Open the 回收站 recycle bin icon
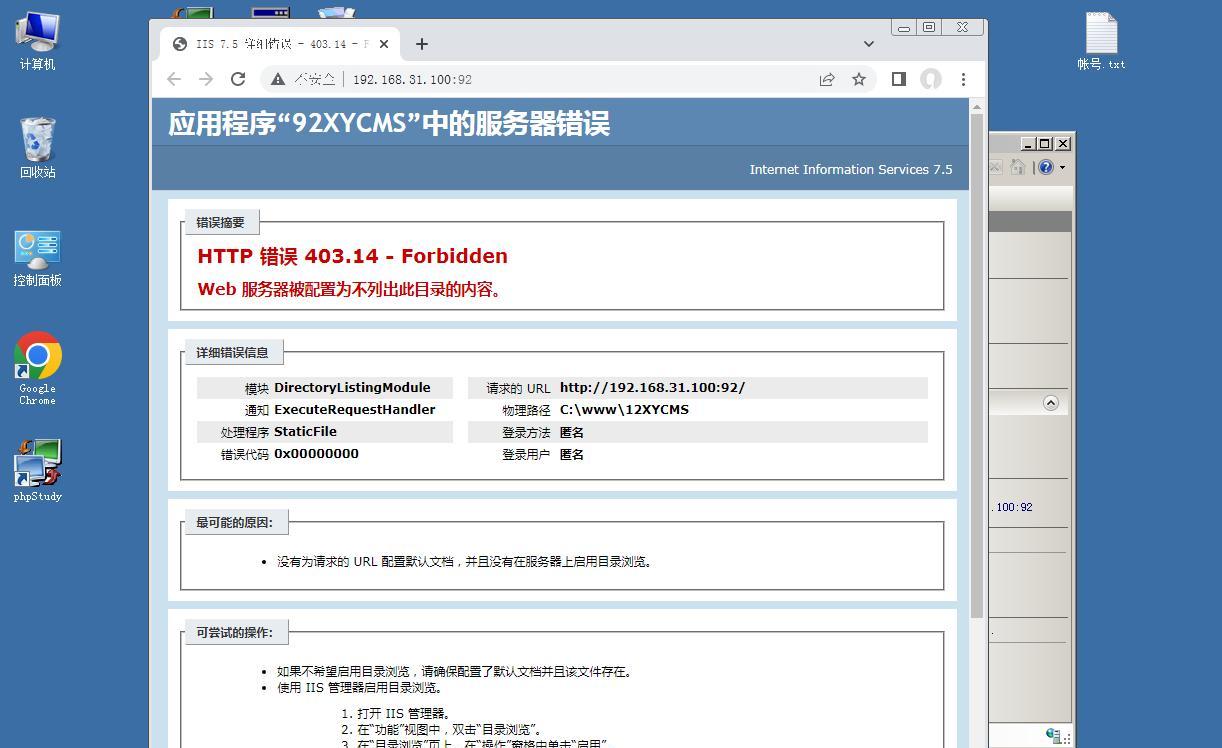1222x748 pixels. [37, 148]
